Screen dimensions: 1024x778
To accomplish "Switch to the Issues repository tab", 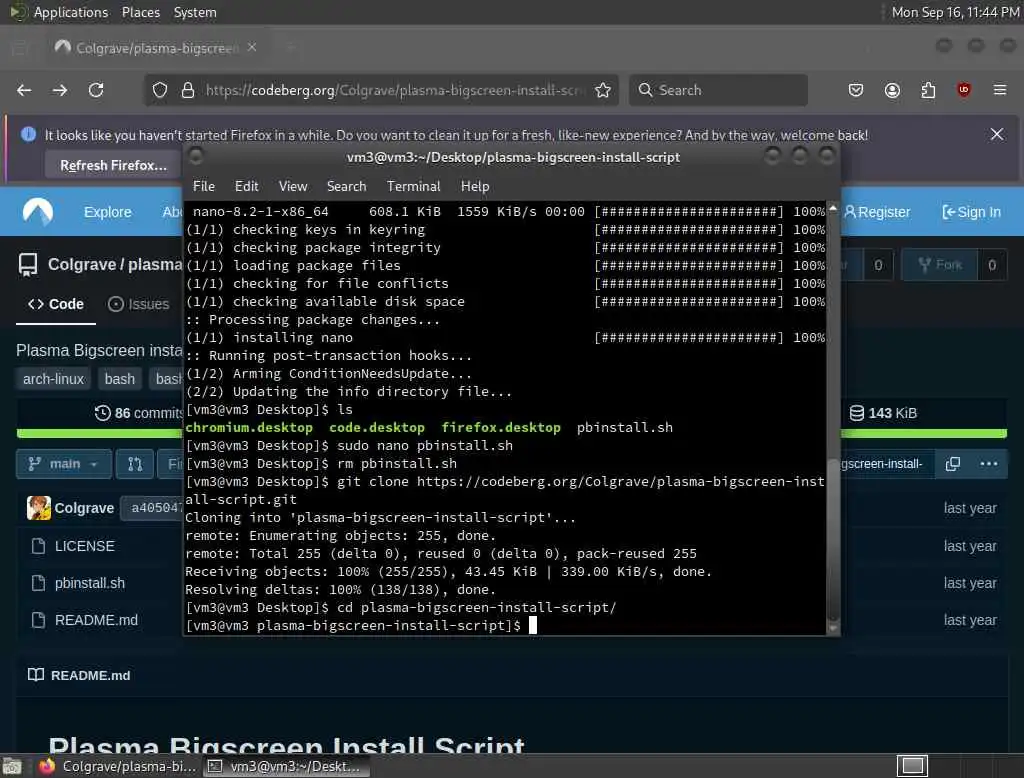I will [x=138, y=304].
